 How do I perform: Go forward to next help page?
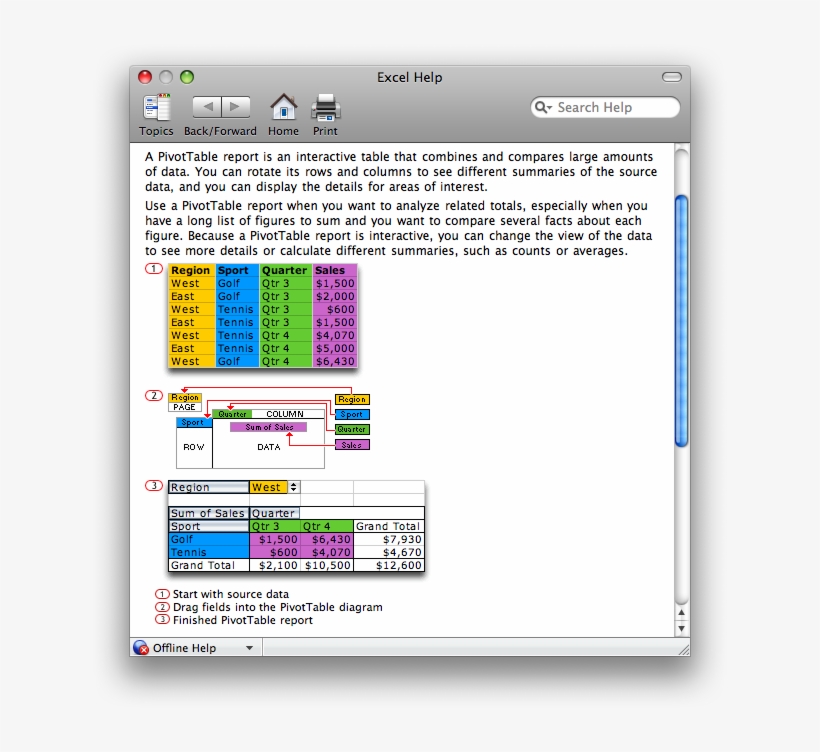coord(236,107)
